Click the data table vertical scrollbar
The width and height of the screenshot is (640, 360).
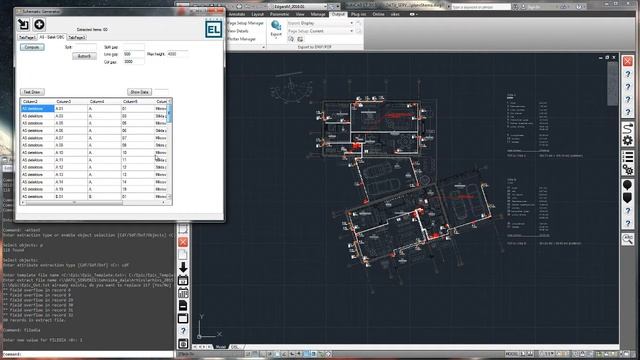coord(169,149)
